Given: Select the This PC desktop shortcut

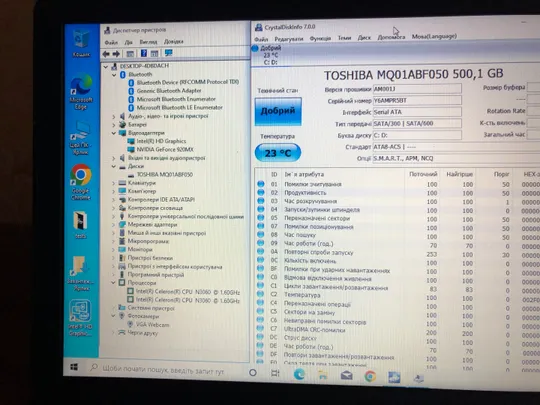Looking at the screenshot, I should [x=81, y=138].
